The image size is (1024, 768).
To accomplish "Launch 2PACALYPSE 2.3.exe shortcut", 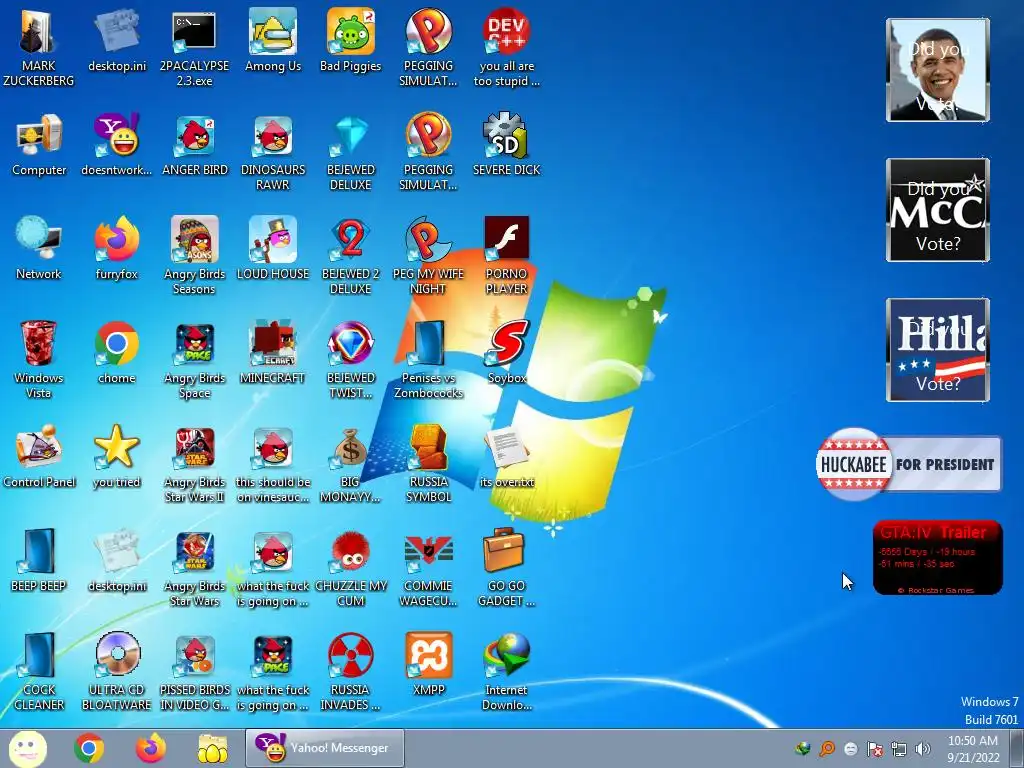I will click(194, 47).
